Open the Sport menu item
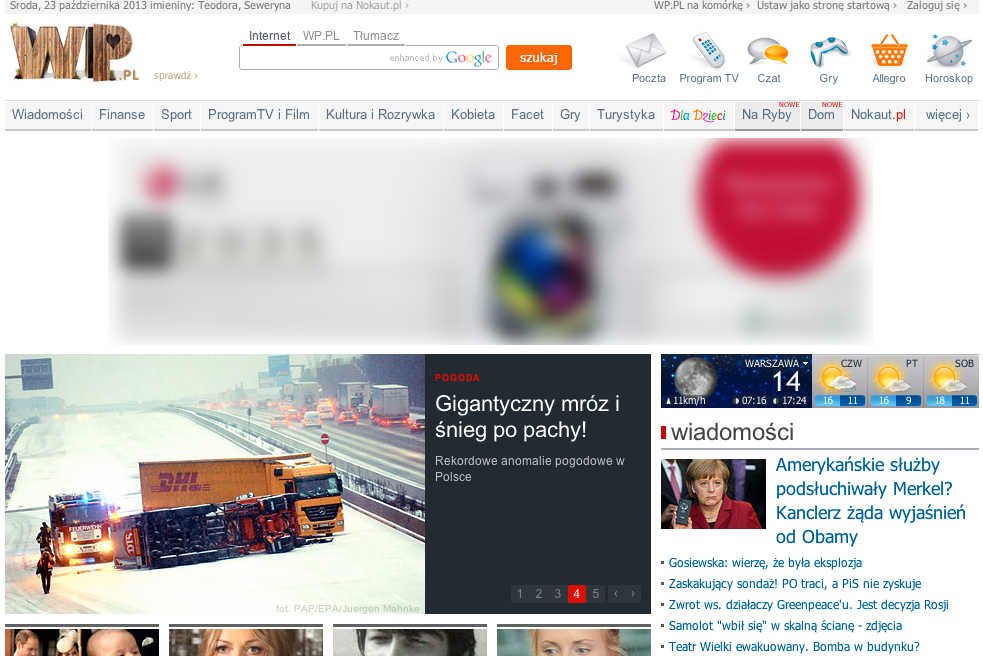983x656 pixels. 176,115
